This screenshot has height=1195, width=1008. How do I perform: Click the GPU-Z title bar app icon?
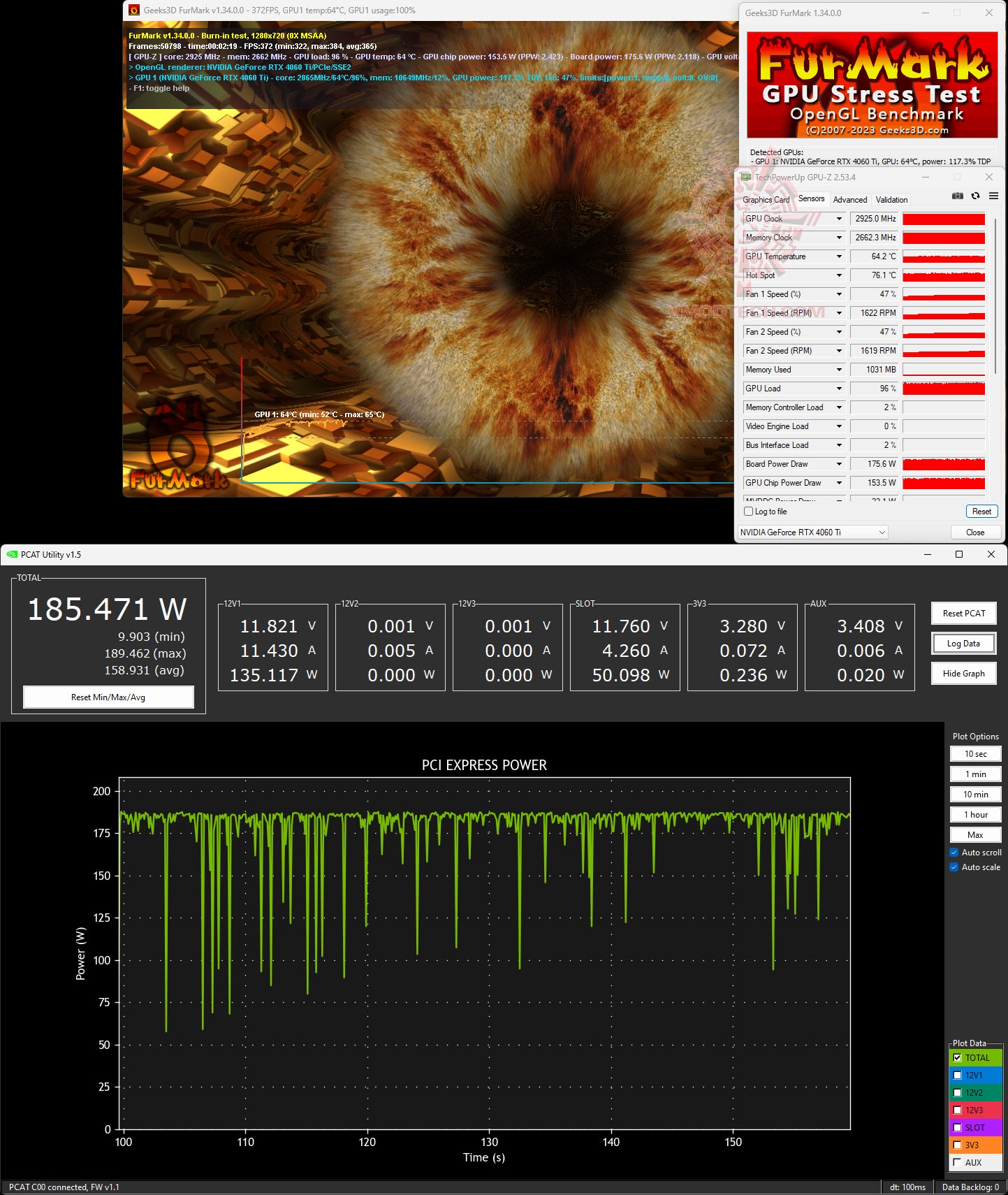[746, 178]
